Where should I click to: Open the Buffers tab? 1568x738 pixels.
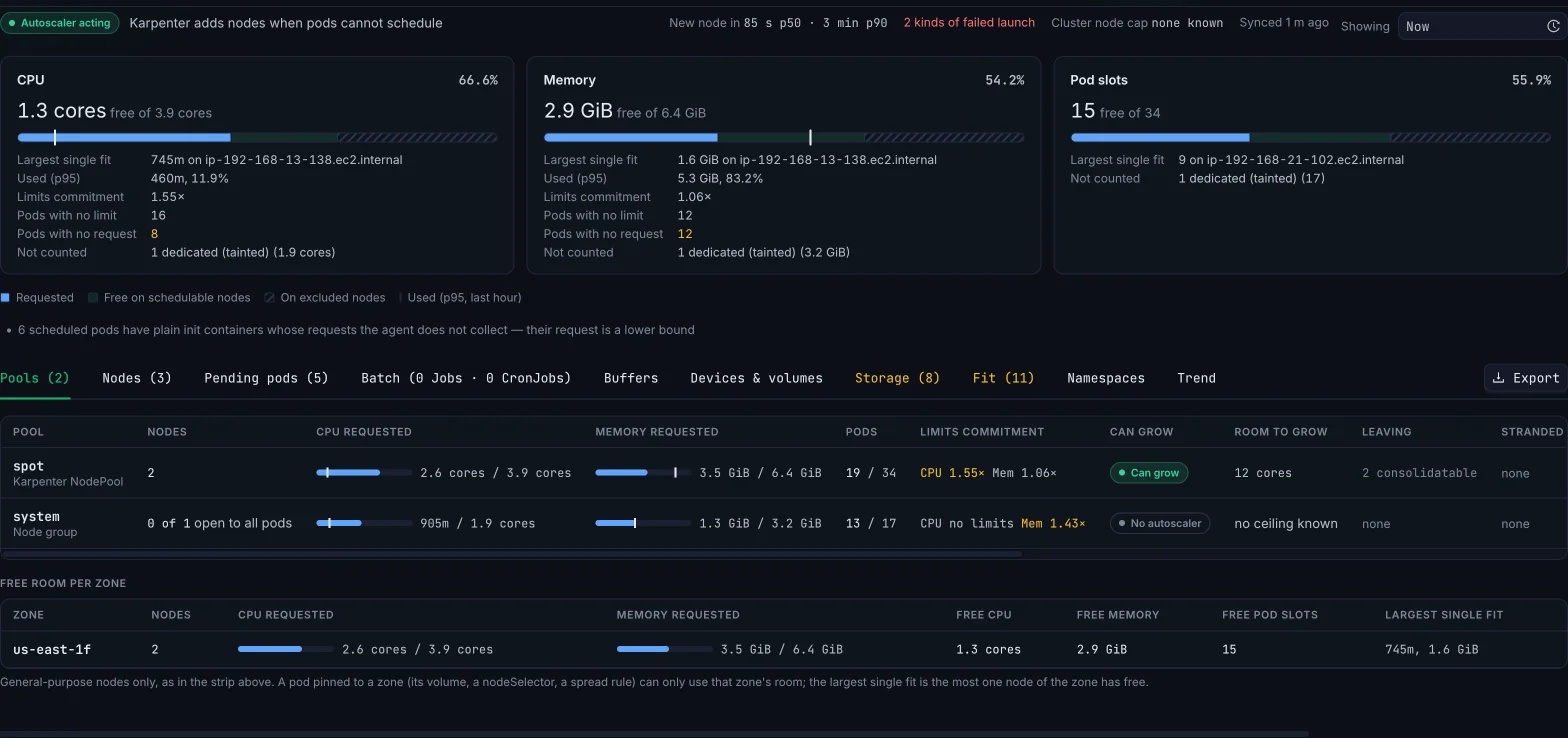(x=631, y=378)
